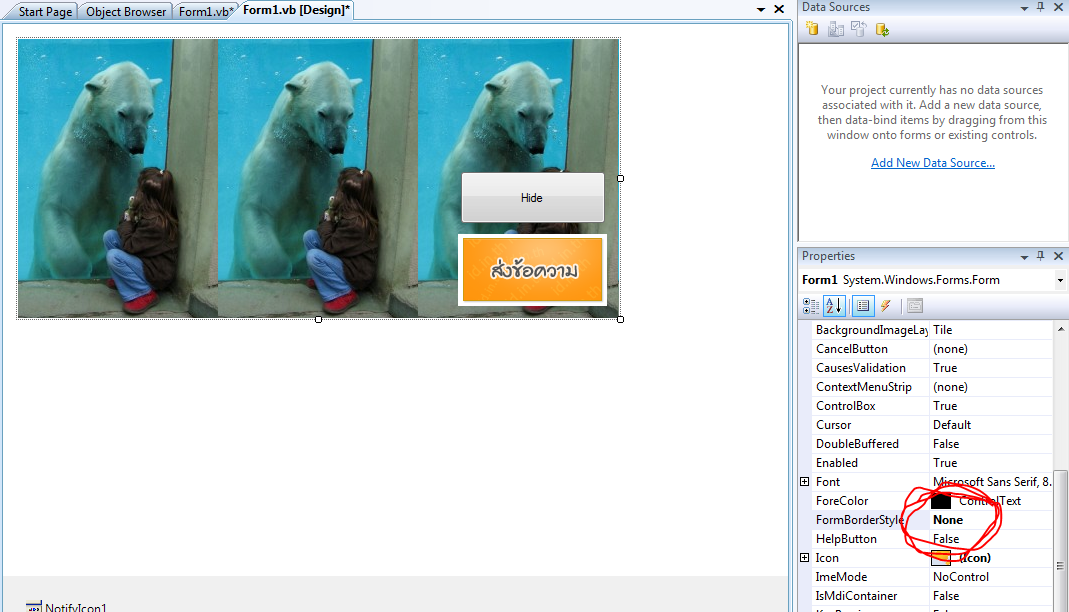
Task: Show Events lightning bolt view
Action: coord(886,306)
